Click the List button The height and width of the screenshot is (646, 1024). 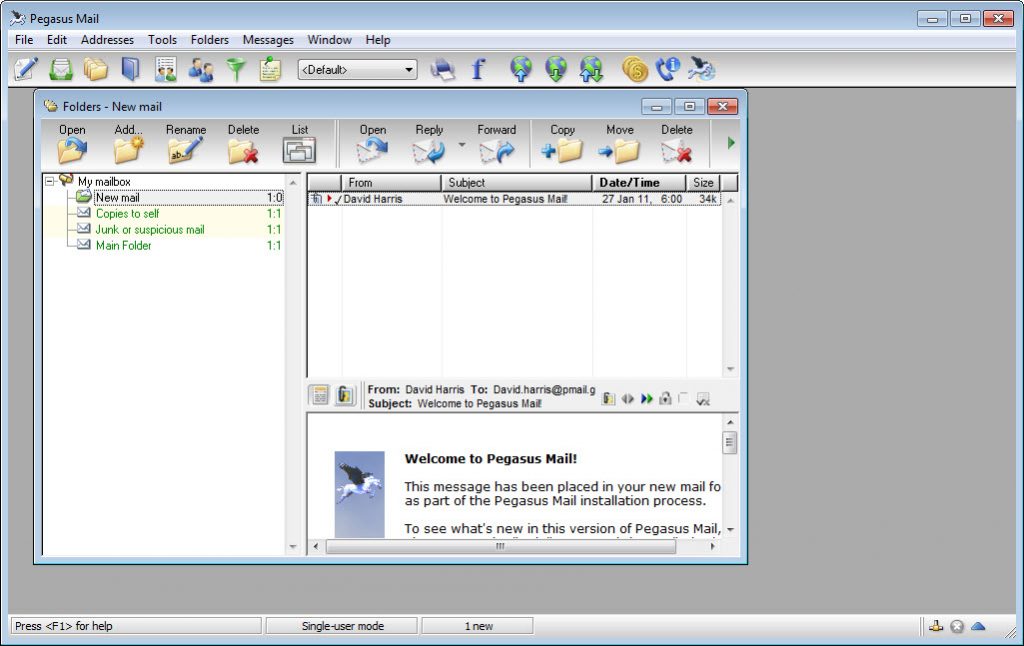(300, 143)
